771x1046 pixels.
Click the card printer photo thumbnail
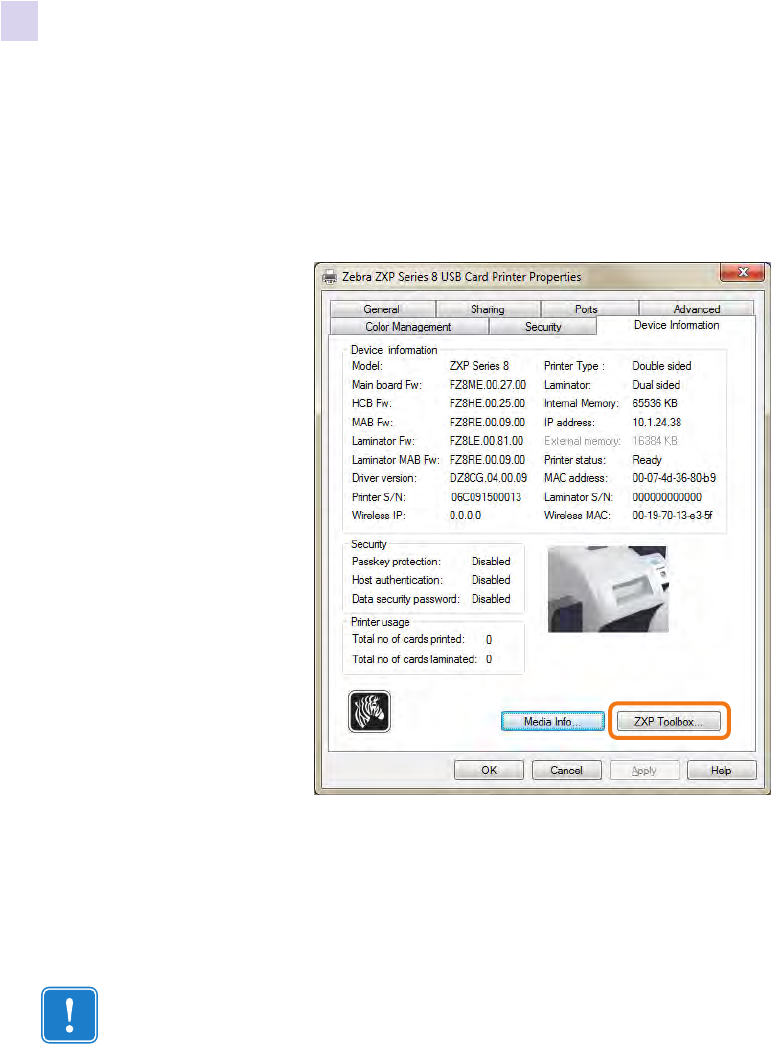[608, 589]
